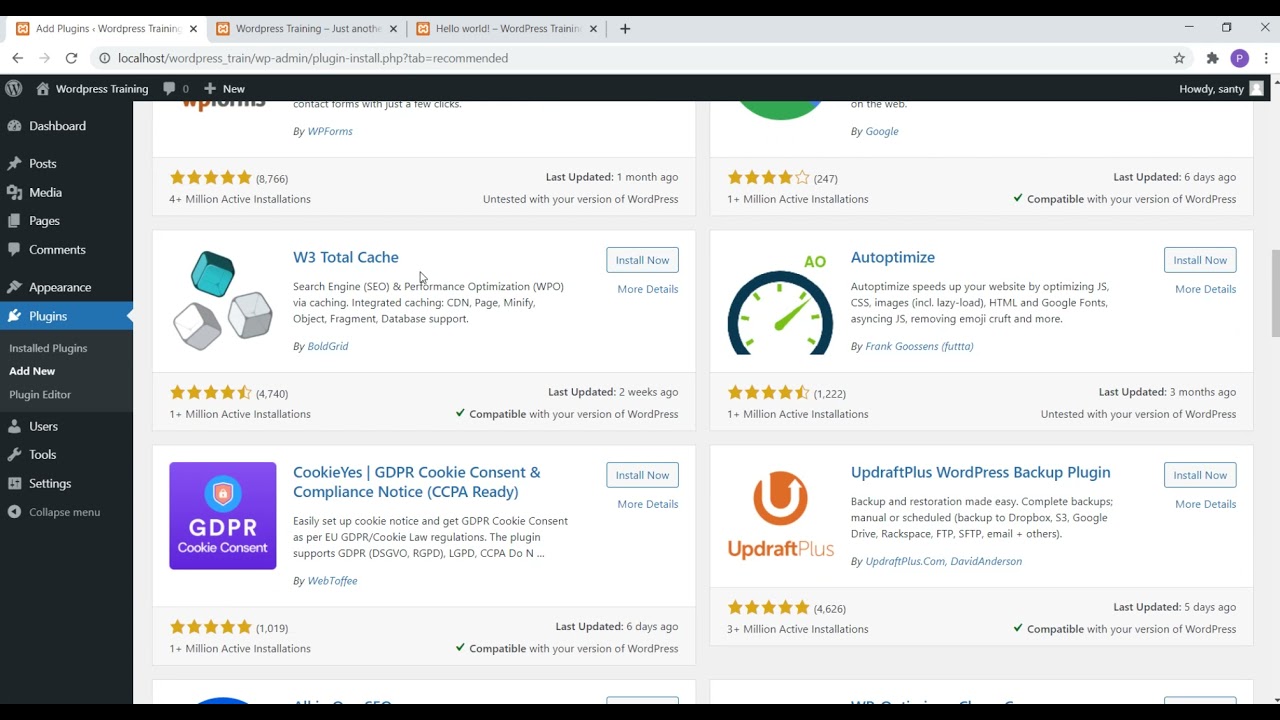The width and height of the screenshot is (1280, 720).
Task: Click the Pages icon in sidebar
Action: click(x=14, y=221)
